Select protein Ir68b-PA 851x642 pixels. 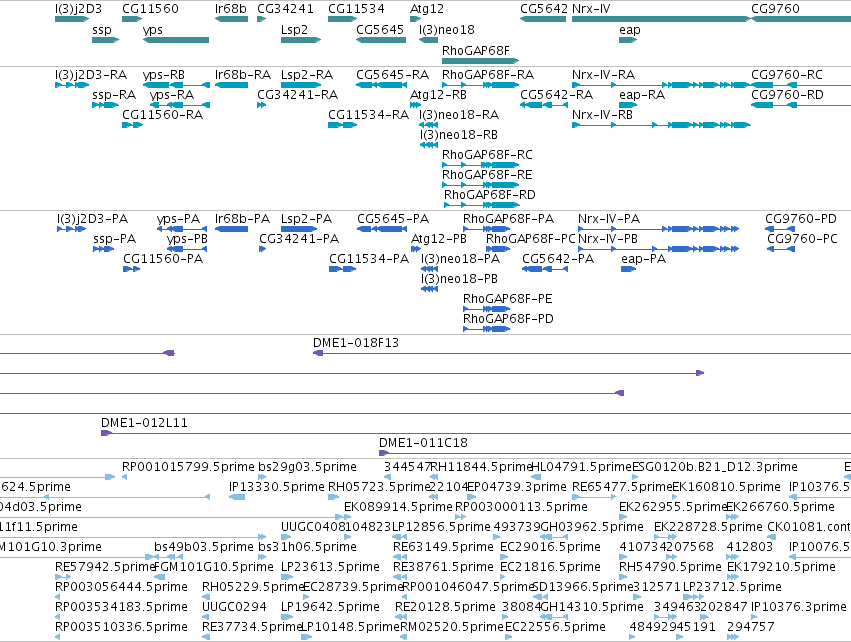[x=242, y=219]
